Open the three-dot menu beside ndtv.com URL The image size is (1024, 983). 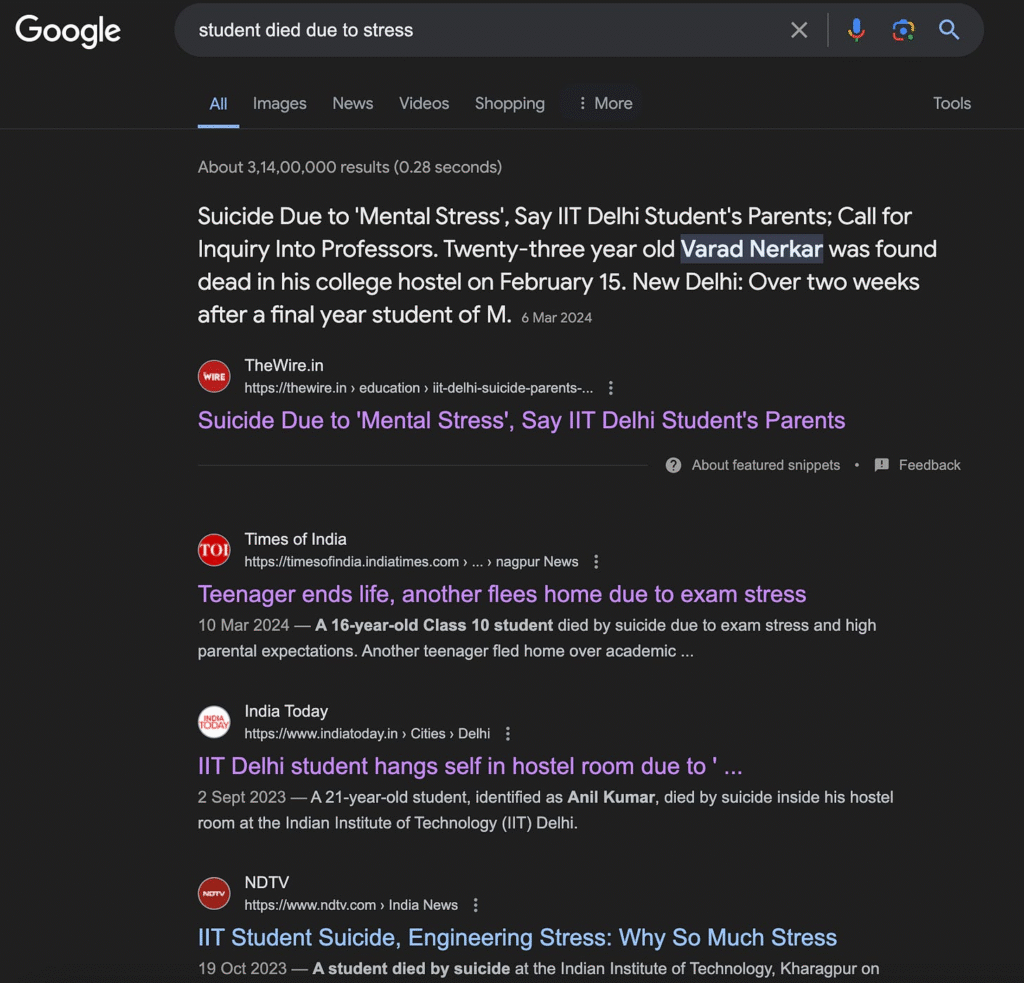(475, 905)
